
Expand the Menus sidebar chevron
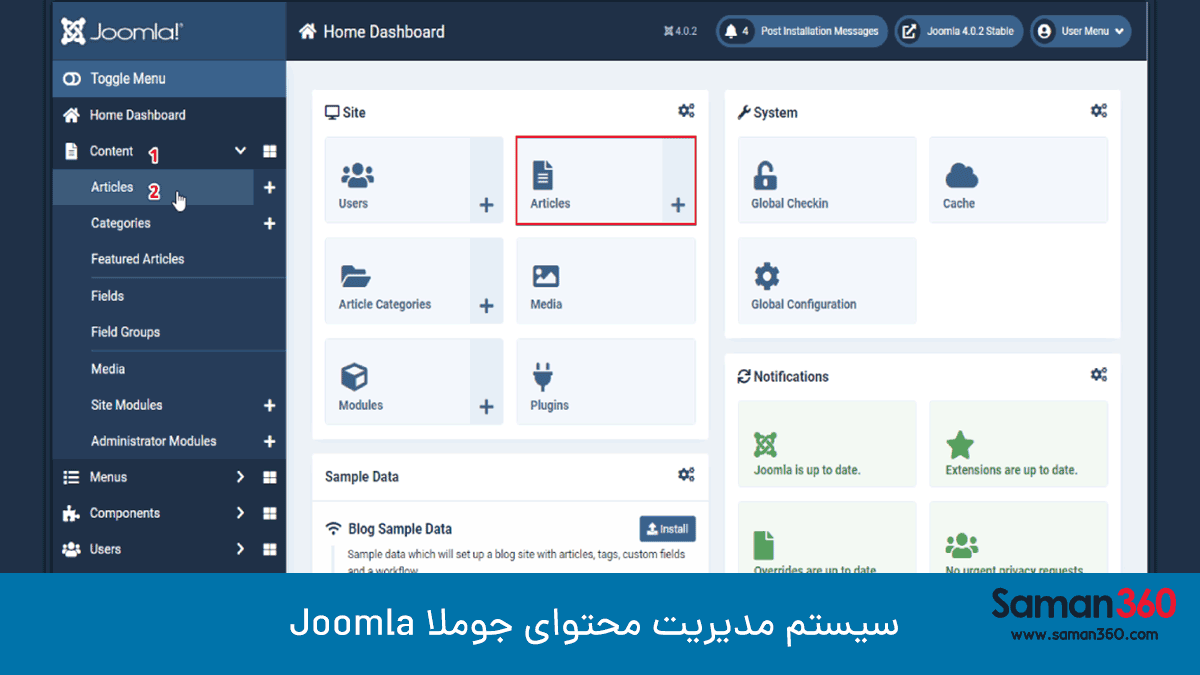point(240,477)
